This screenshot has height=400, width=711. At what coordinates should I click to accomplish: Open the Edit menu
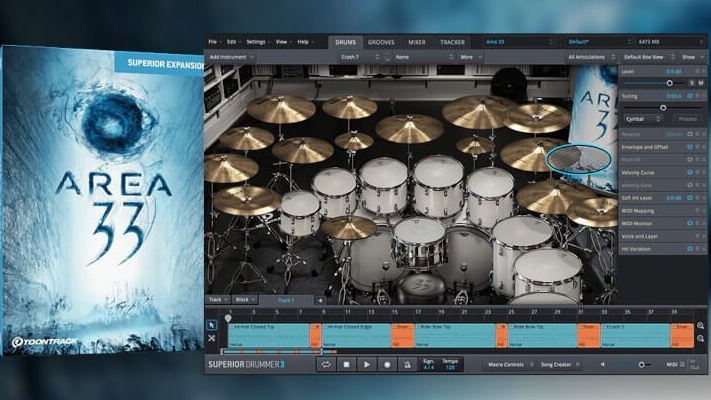(x=234, y=42)
